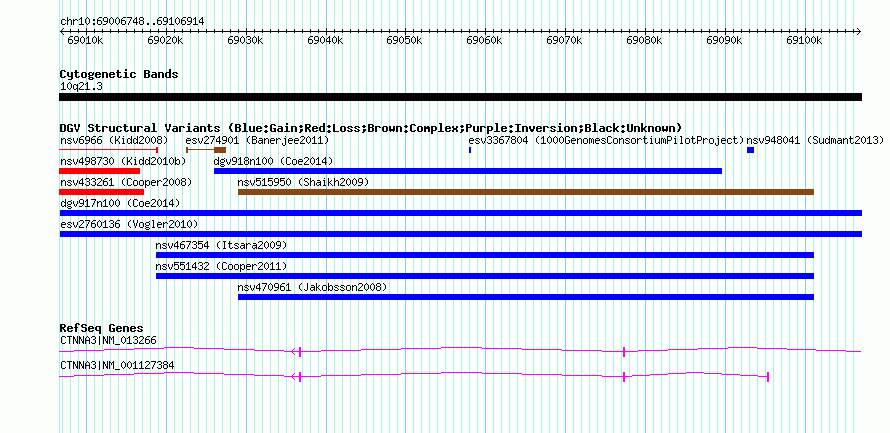This screenshot has width=890, height=433.
Task: Click the 69070k ruler tick label
Action: (564, 41)
